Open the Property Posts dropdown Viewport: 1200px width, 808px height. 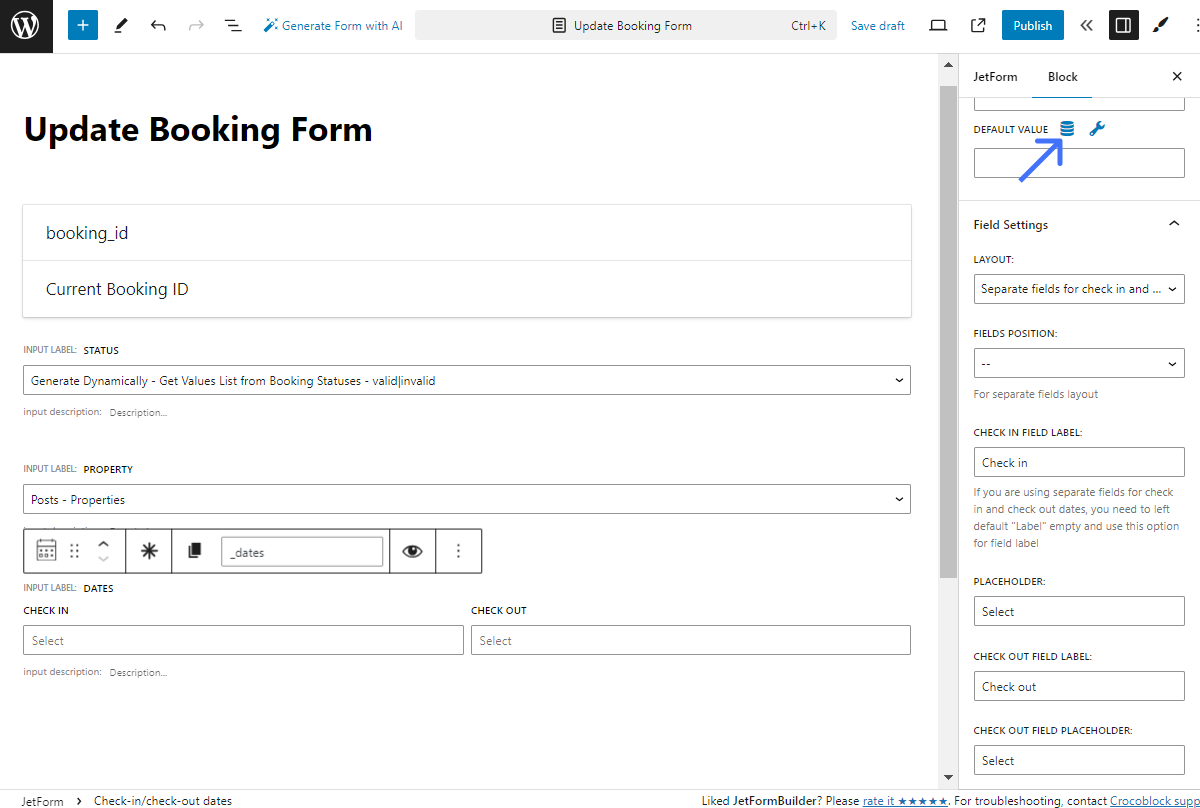[x=466, y=499]
